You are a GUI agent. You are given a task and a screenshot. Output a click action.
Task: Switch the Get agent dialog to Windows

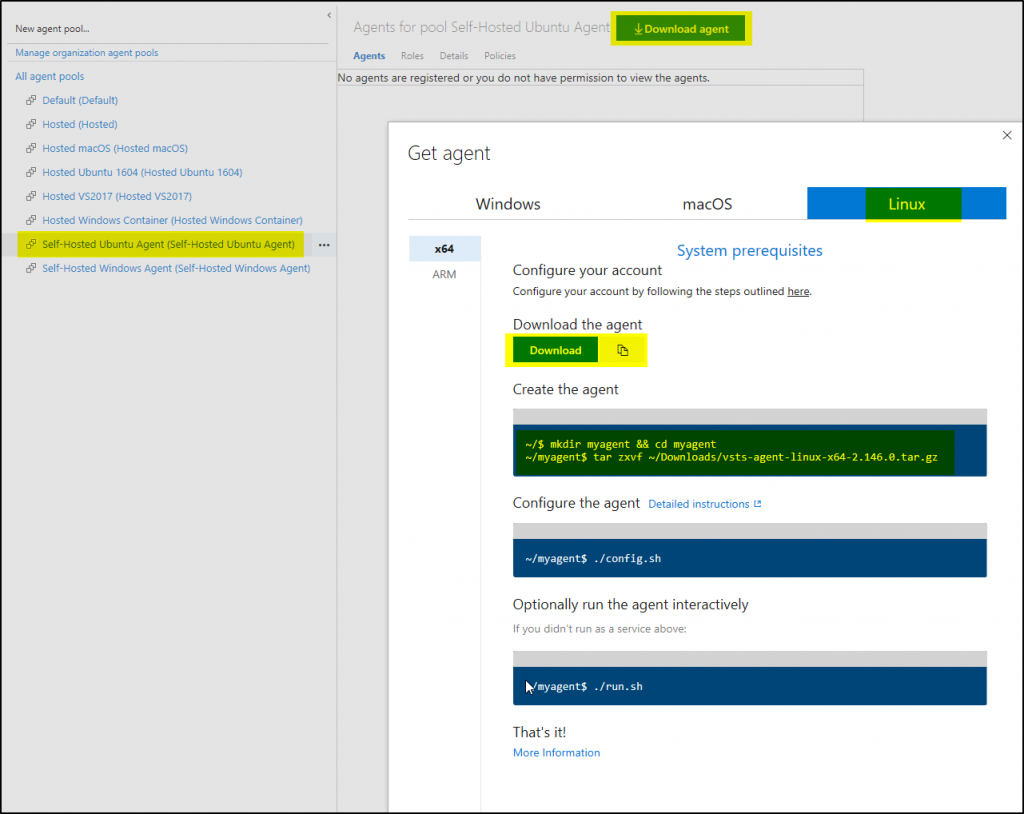coord(507,203)
